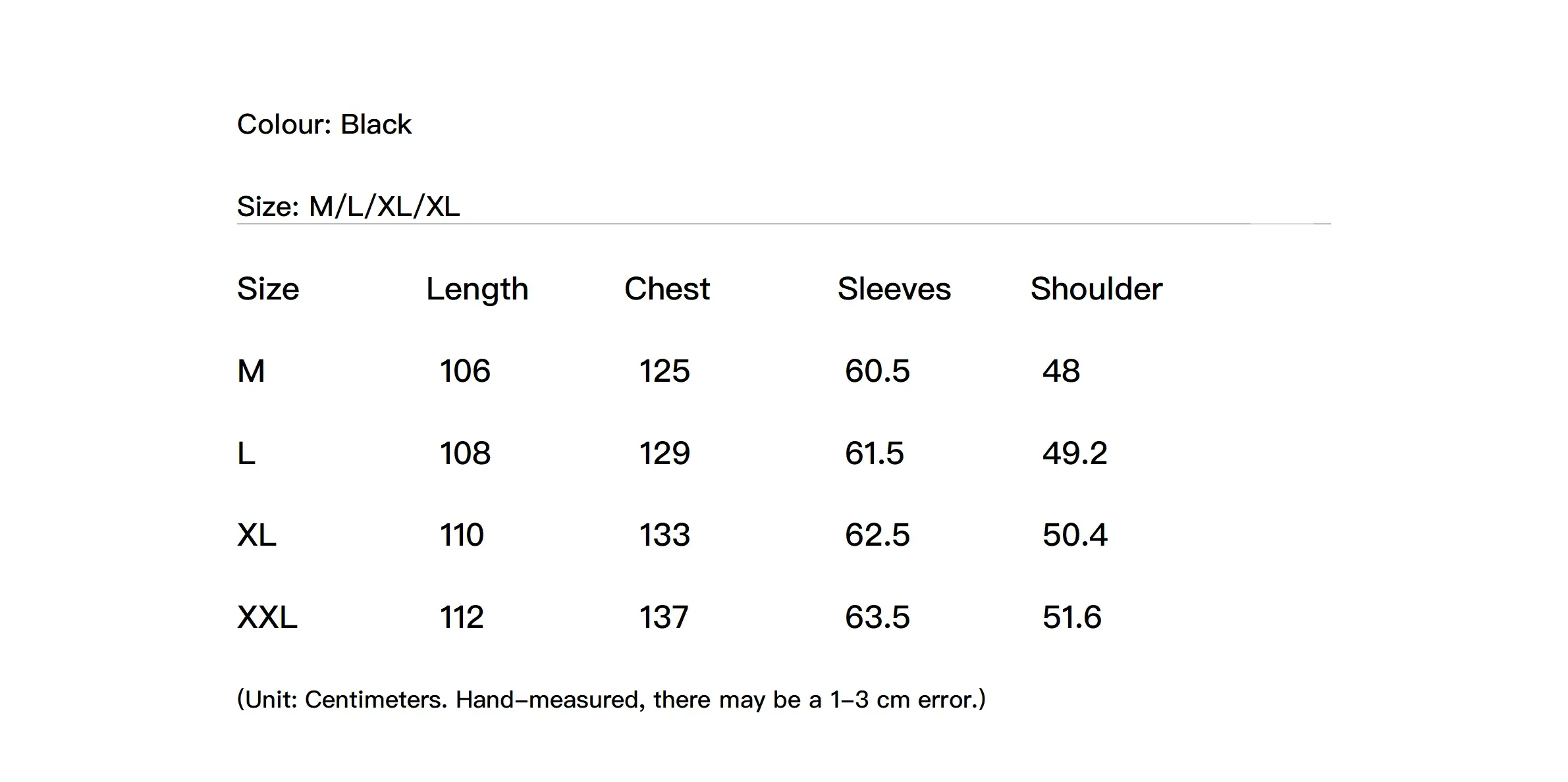
Task: Select the sleeves value 62.5
Action: pos(877,535)
